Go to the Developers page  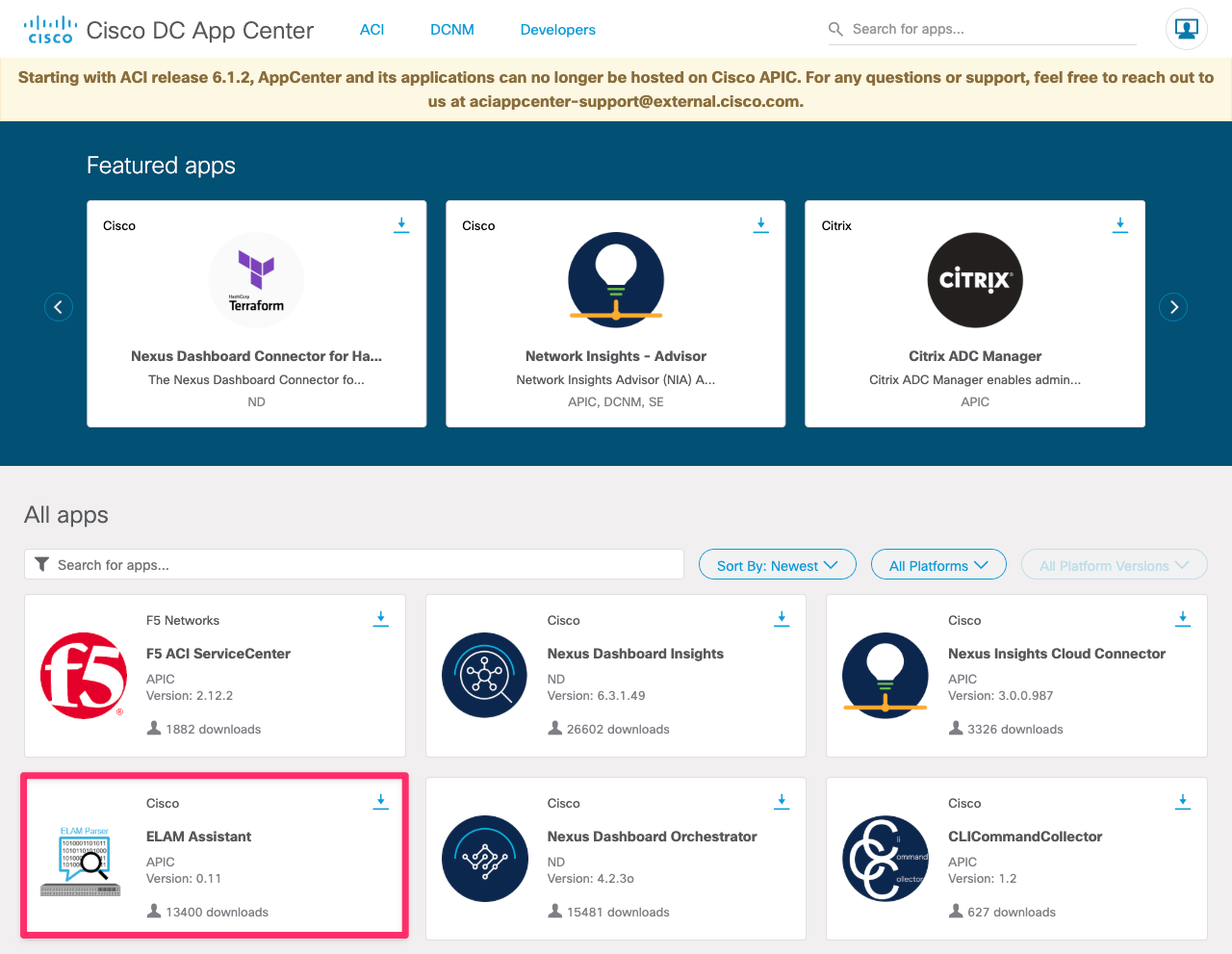tap(557, 30)
